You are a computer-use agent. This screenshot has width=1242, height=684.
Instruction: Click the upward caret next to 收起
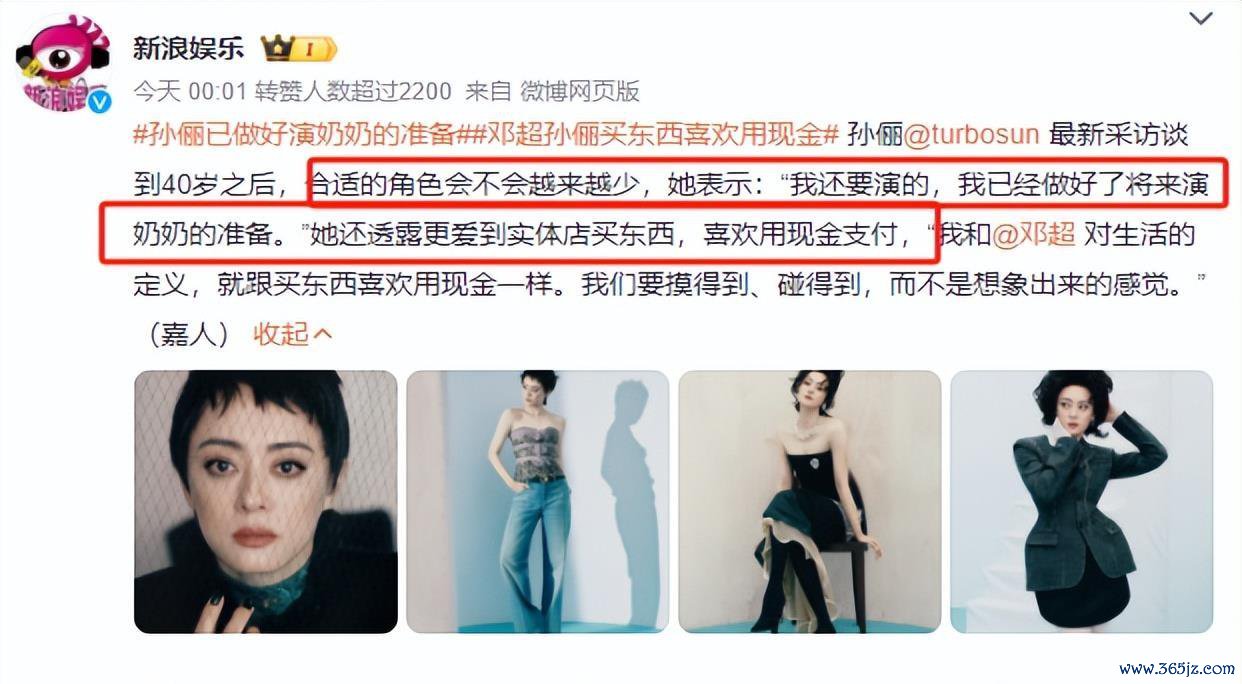coord(322,335)
